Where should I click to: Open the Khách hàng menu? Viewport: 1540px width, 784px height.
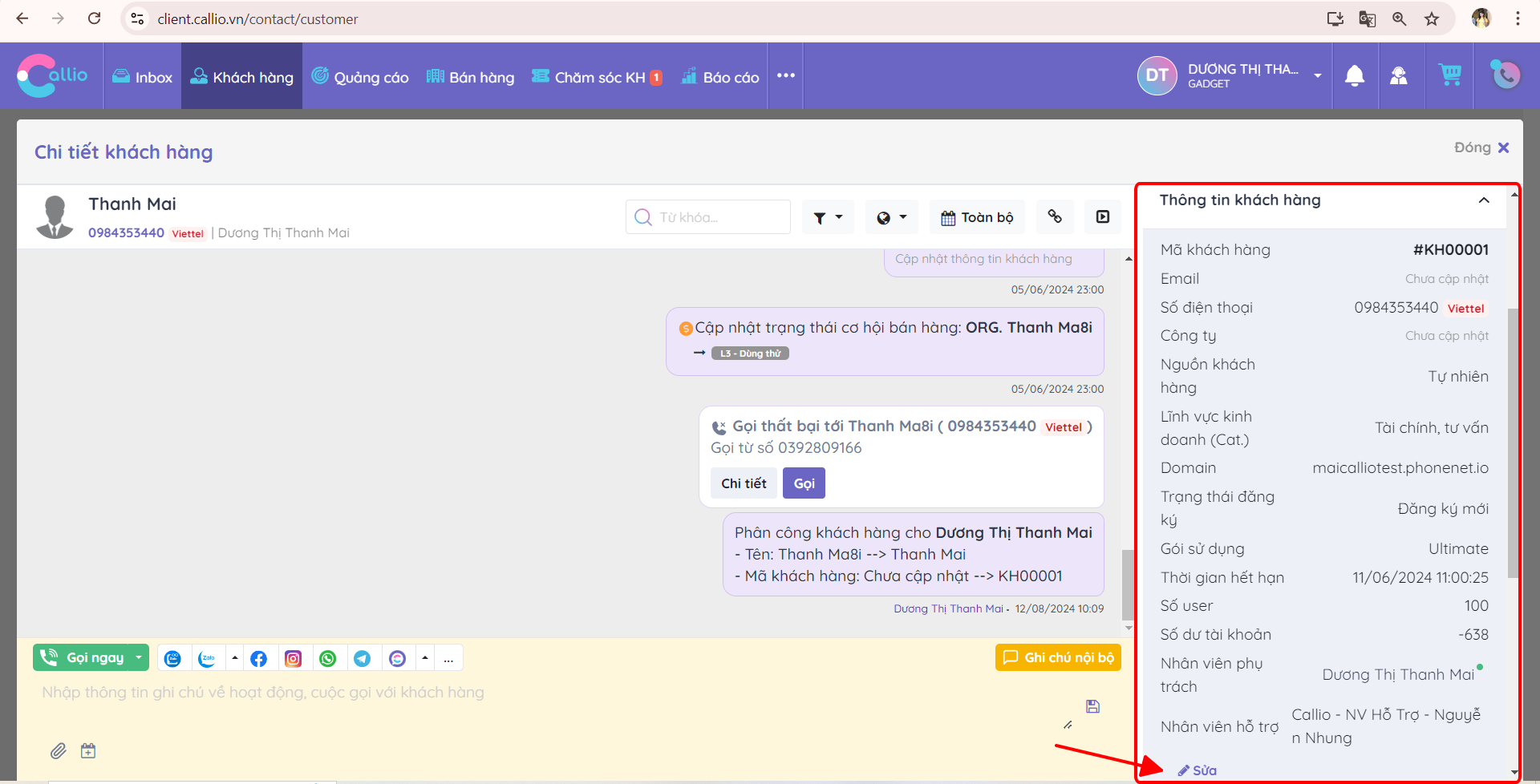click(241, 76)
